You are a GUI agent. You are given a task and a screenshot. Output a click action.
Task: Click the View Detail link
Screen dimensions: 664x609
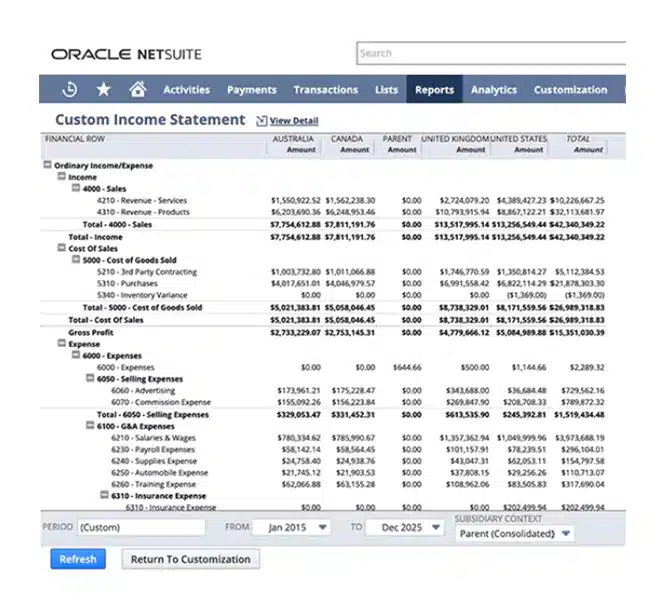point(293,121)
